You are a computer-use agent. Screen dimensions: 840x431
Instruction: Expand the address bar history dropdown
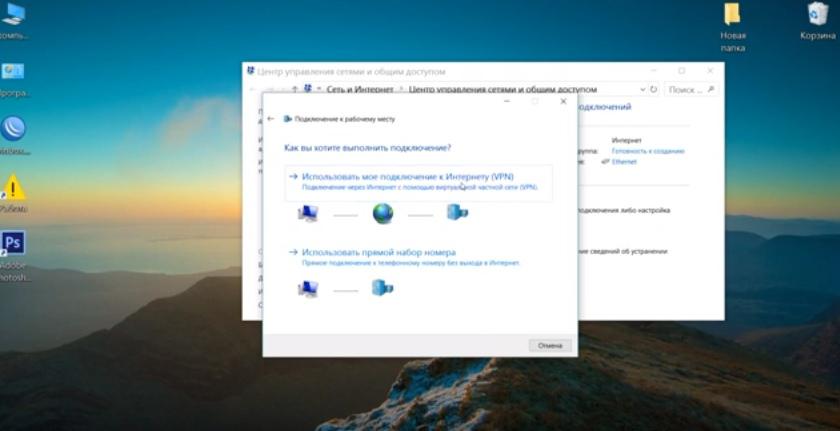[641, 89]
